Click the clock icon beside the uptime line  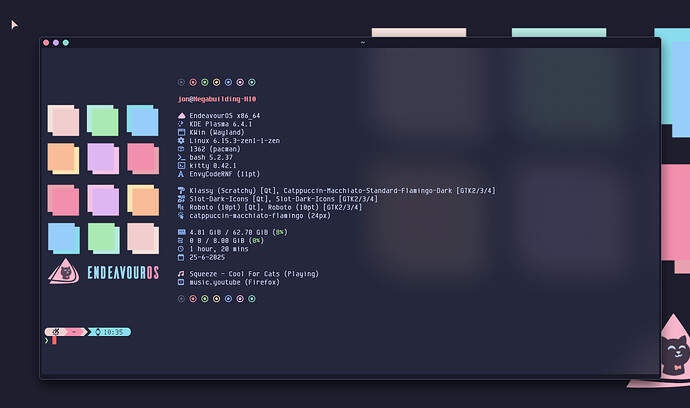pos(181,248)
